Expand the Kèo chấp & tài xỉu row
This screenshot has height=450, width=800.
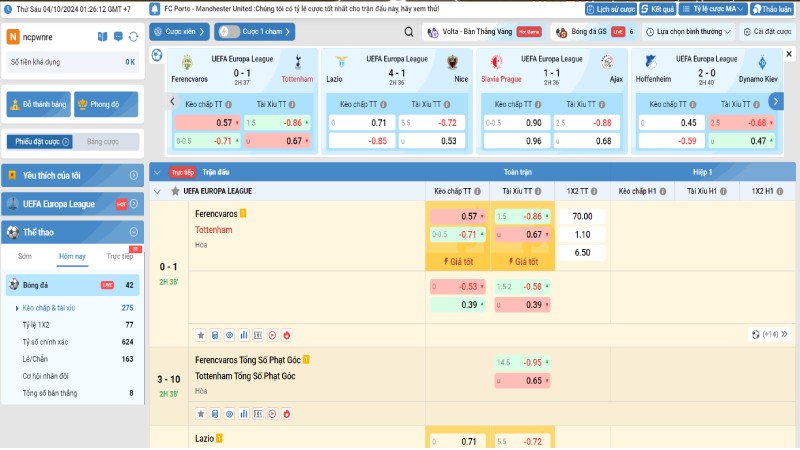[x=72, y=308]
